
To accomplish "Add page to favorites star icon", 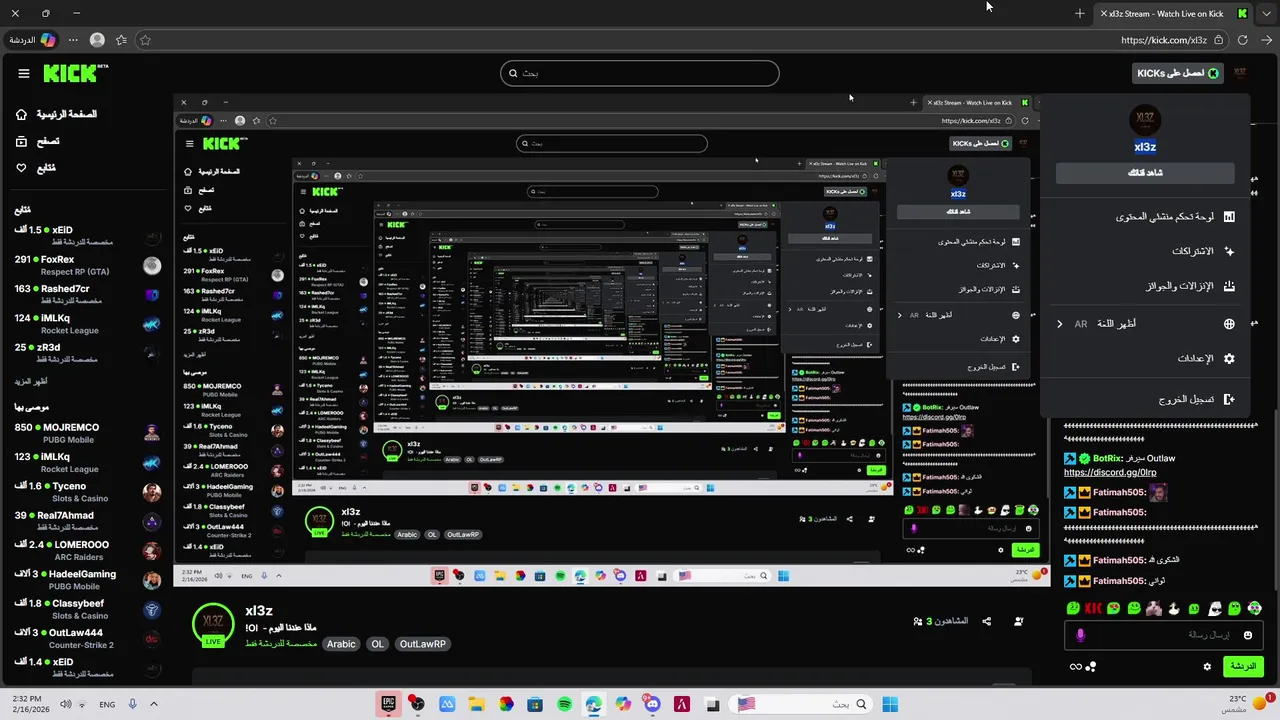I will [x=145, y=40].
